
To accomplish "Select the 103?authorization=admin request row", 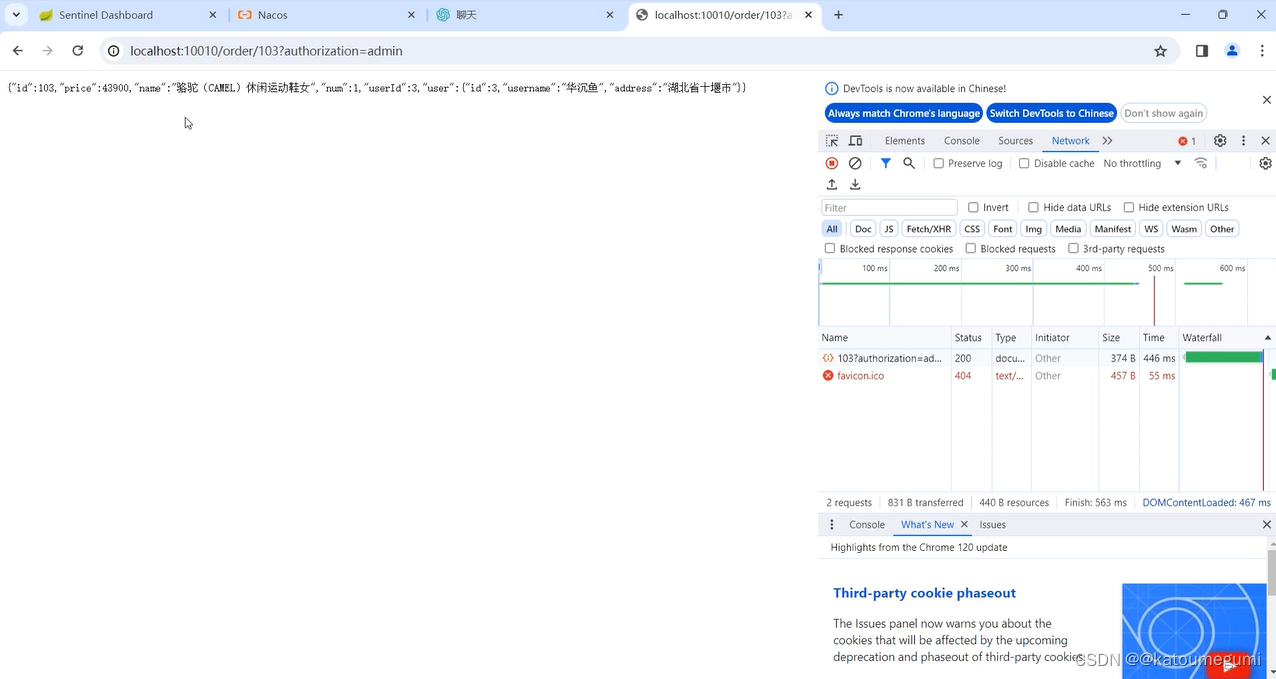I will 1046,358.
